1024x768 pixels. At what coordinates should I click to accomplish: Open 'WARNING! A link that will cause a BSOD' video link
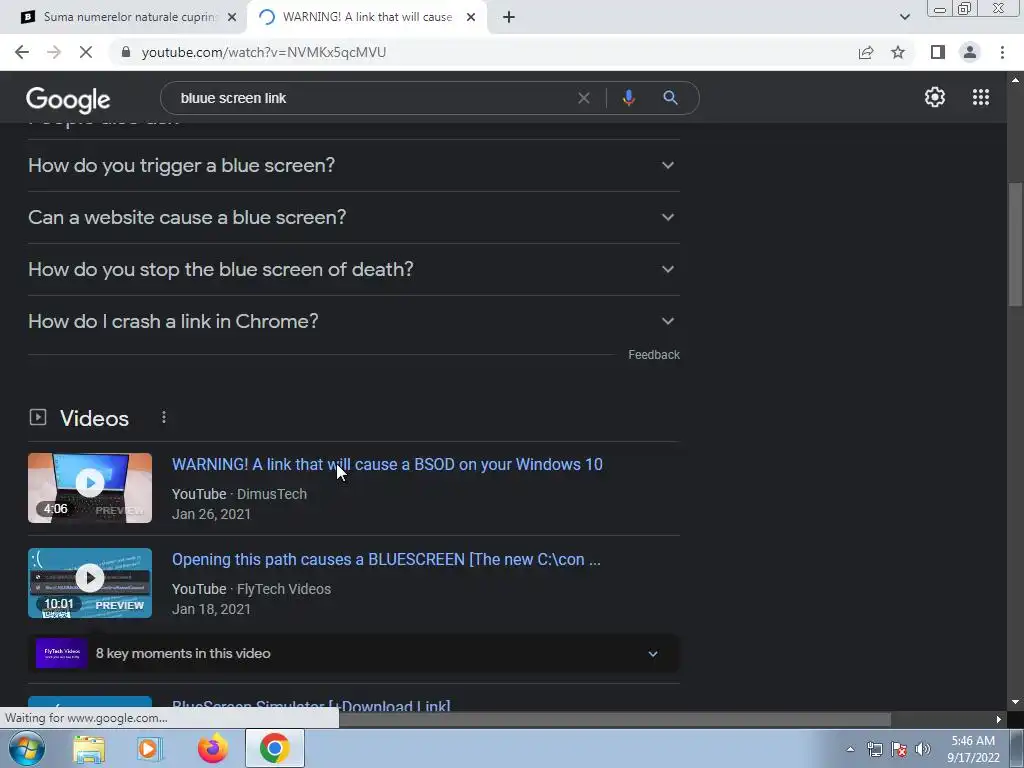click(x=387, y=464)
